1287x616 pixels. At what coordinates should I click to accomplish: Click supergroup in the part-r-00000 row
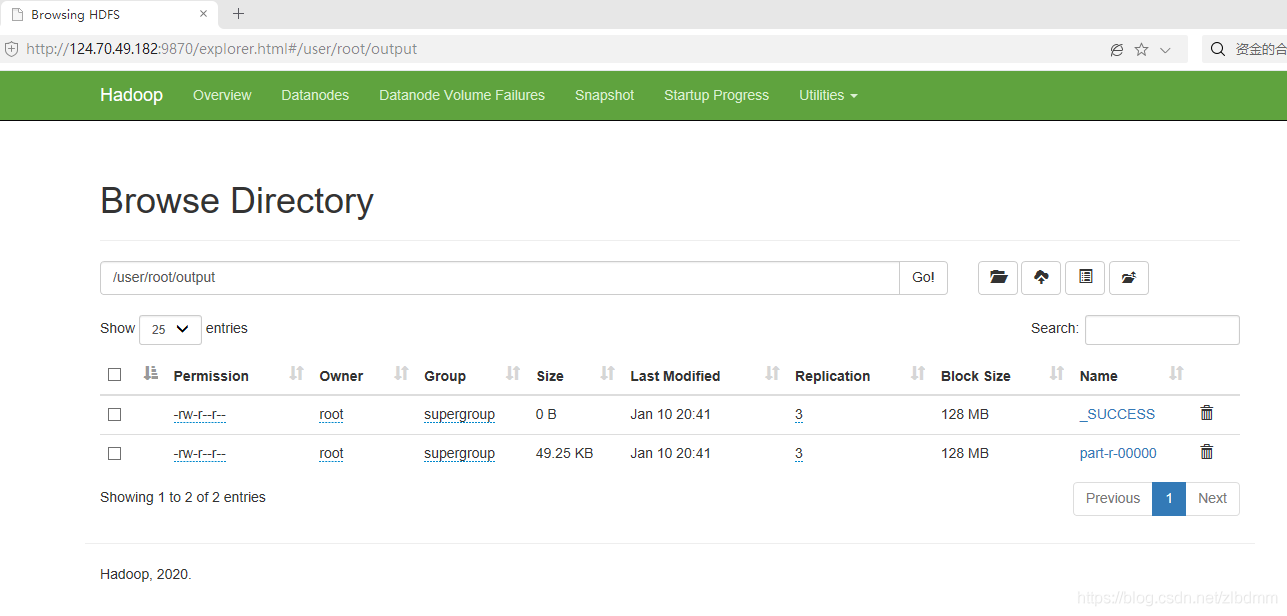[x=459, y=453]
